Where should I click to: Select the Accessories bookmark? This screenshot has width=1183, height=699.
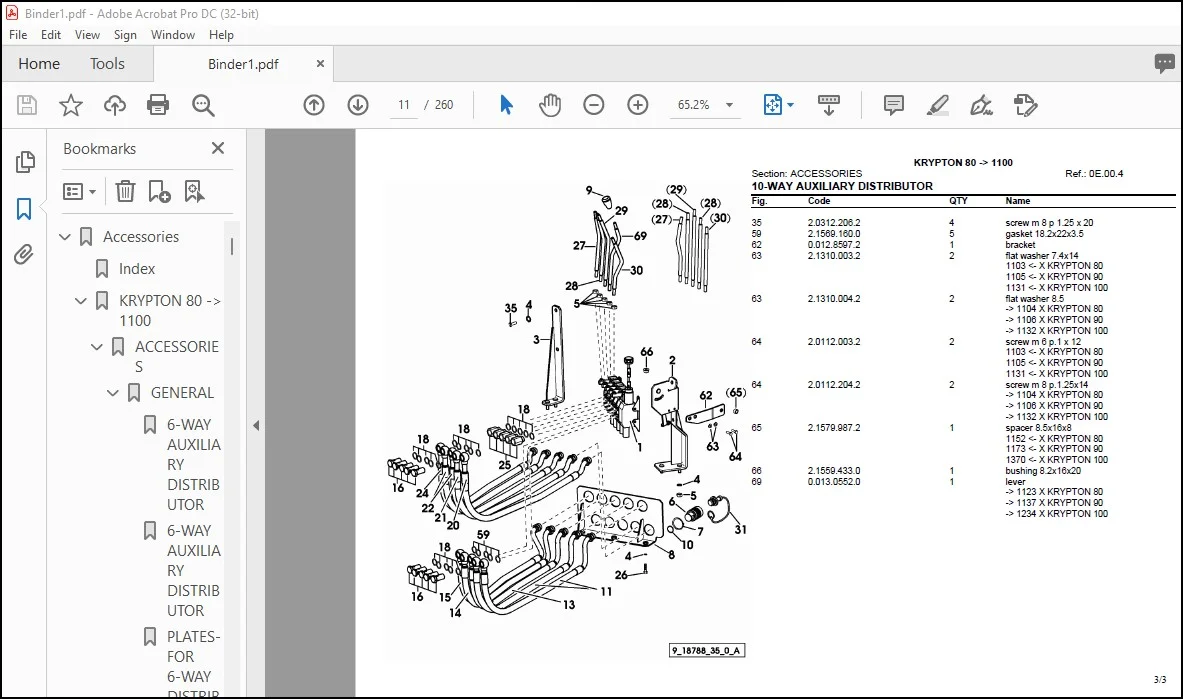point(141,237)
